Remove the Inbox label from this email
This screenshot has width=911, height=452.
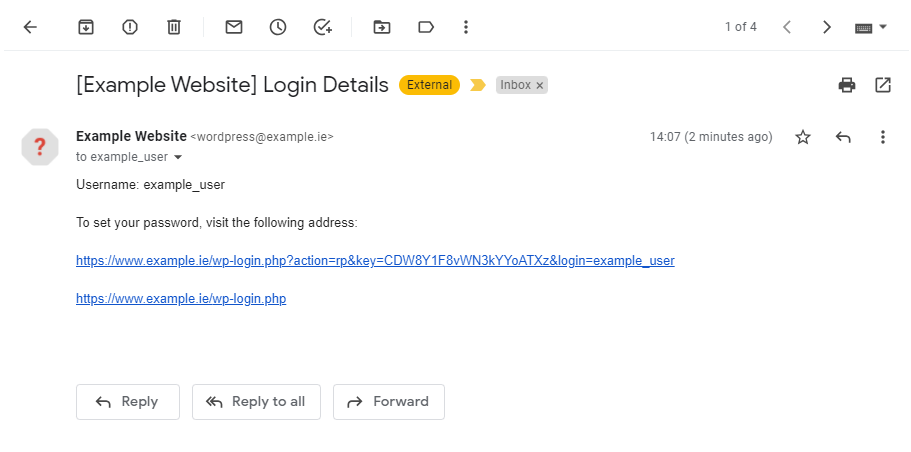540,86
